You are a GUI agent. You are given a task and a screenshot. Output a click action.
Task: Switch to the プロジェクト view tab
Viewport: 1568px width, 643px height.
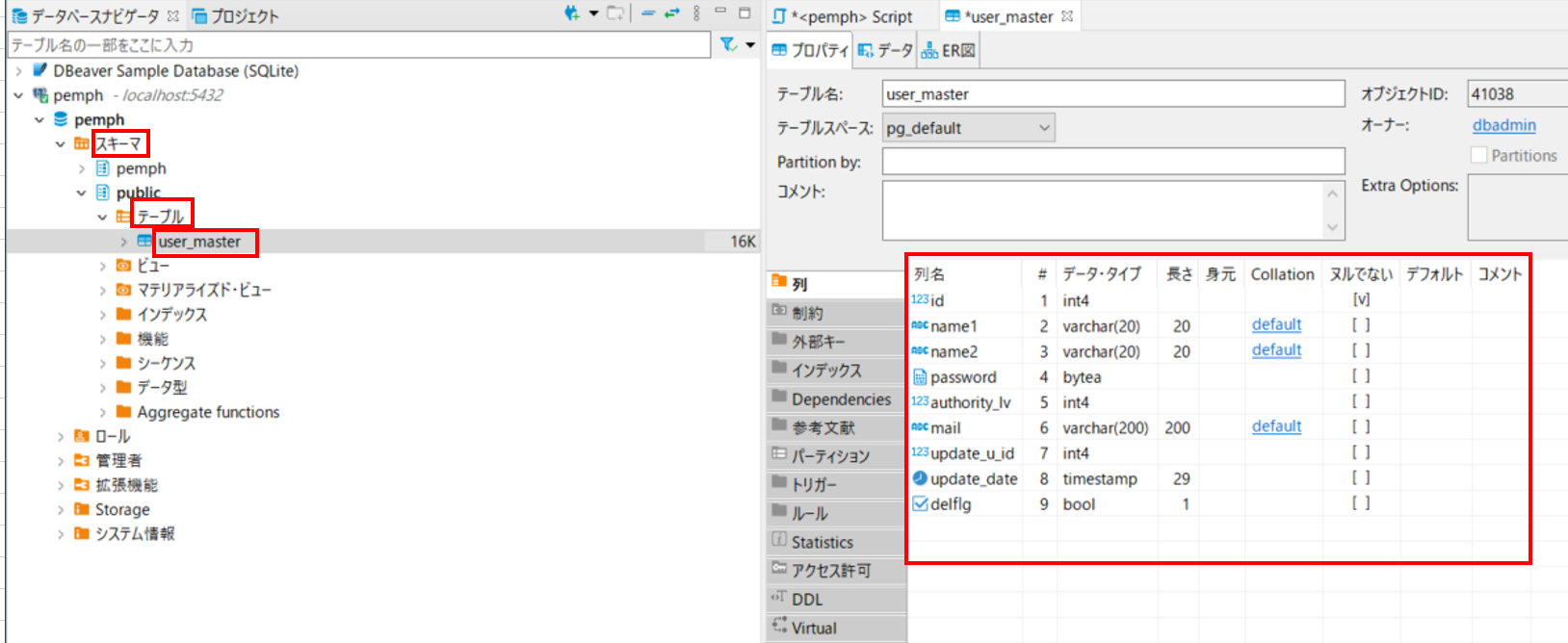click(236, 16)
